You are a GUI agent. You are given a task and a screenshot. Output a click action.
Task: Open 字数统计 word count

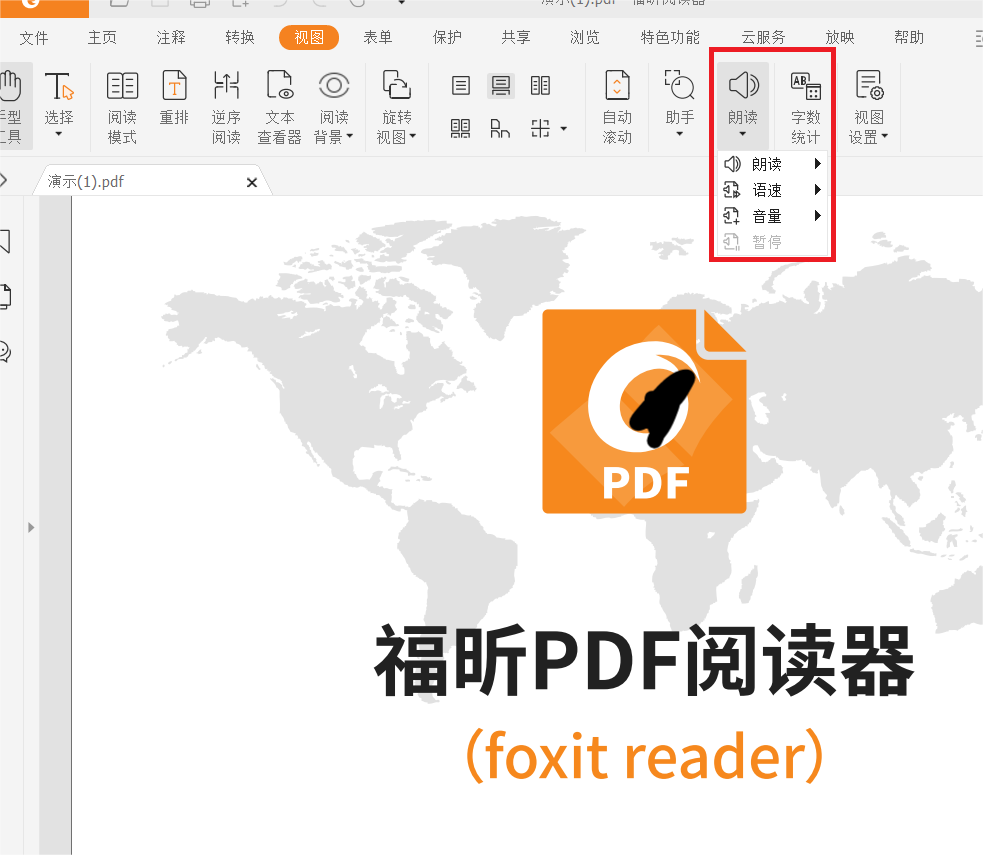click(x=805, y=100)
